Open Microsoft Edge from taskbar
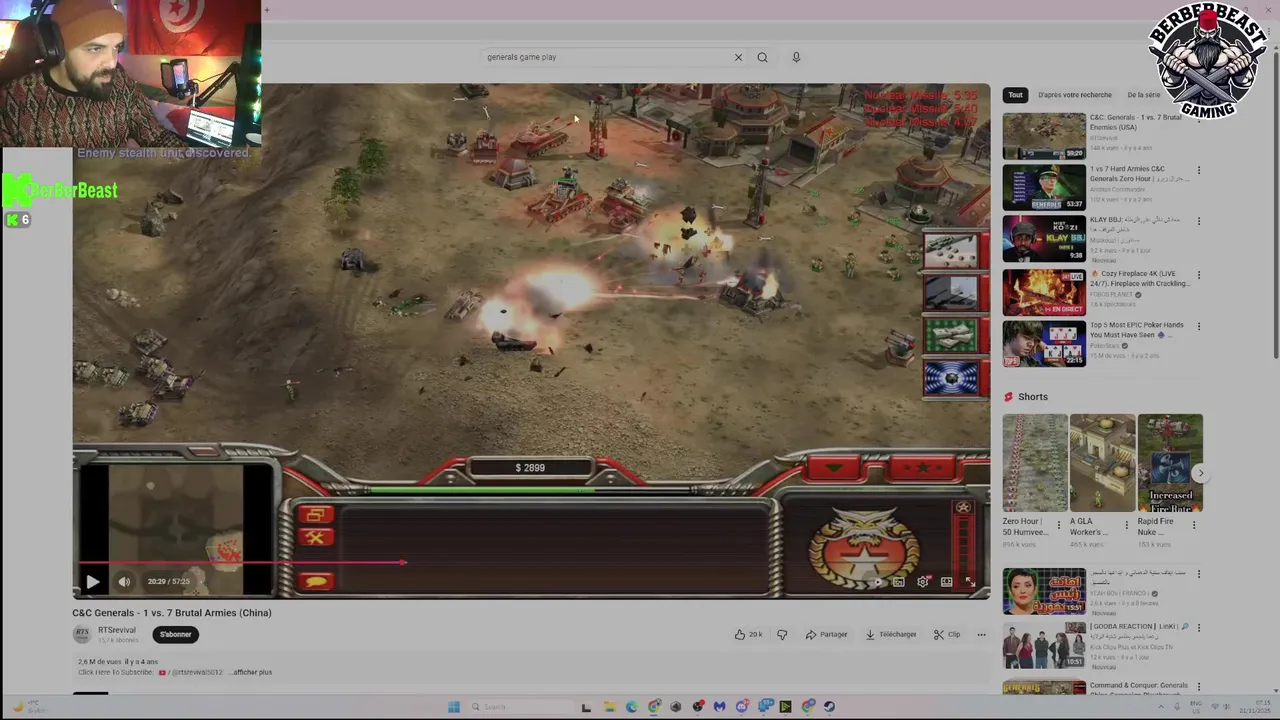The height and width of the screenshot is (720, 1280). [631, 707]
